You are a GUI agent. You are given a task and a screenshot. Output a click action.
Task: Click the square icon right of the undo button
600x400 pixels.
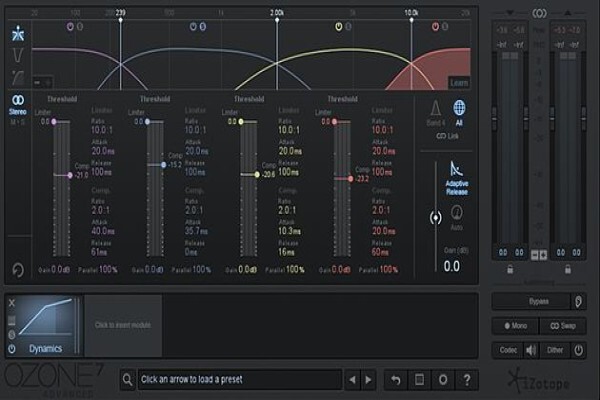[419, 380]
